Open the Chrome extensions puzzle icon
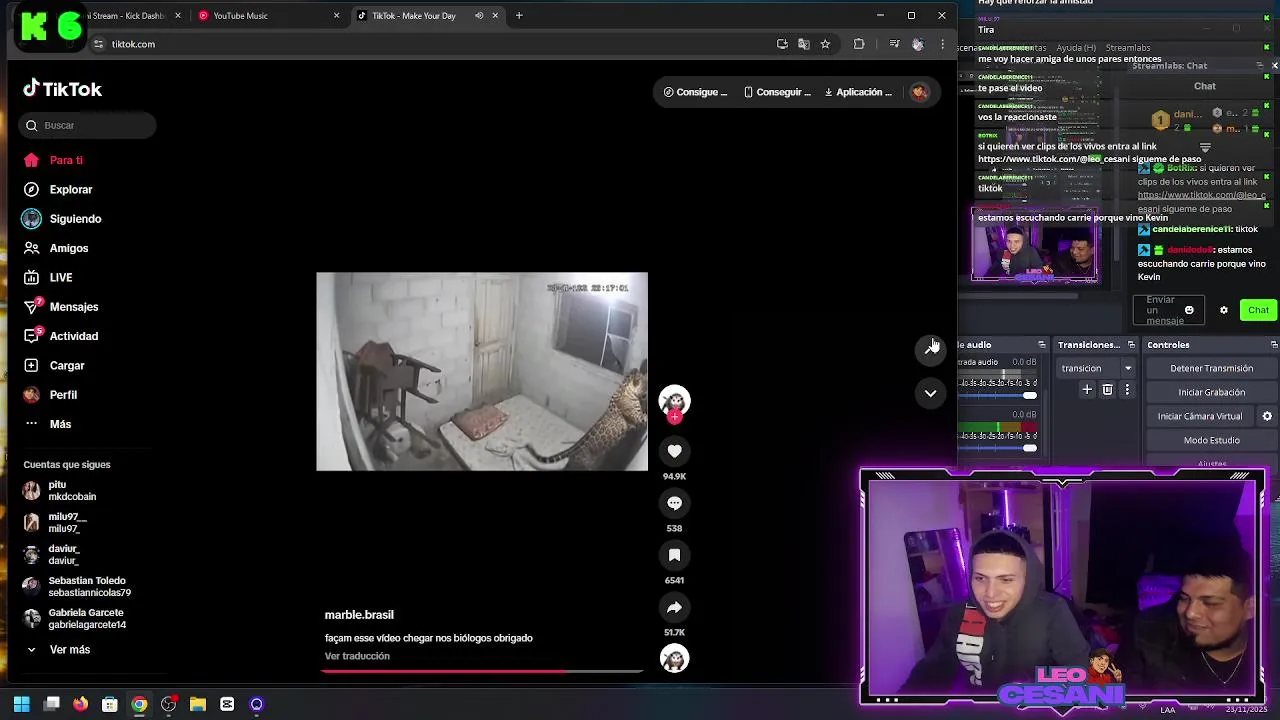1280x720 pixels. 859,44
